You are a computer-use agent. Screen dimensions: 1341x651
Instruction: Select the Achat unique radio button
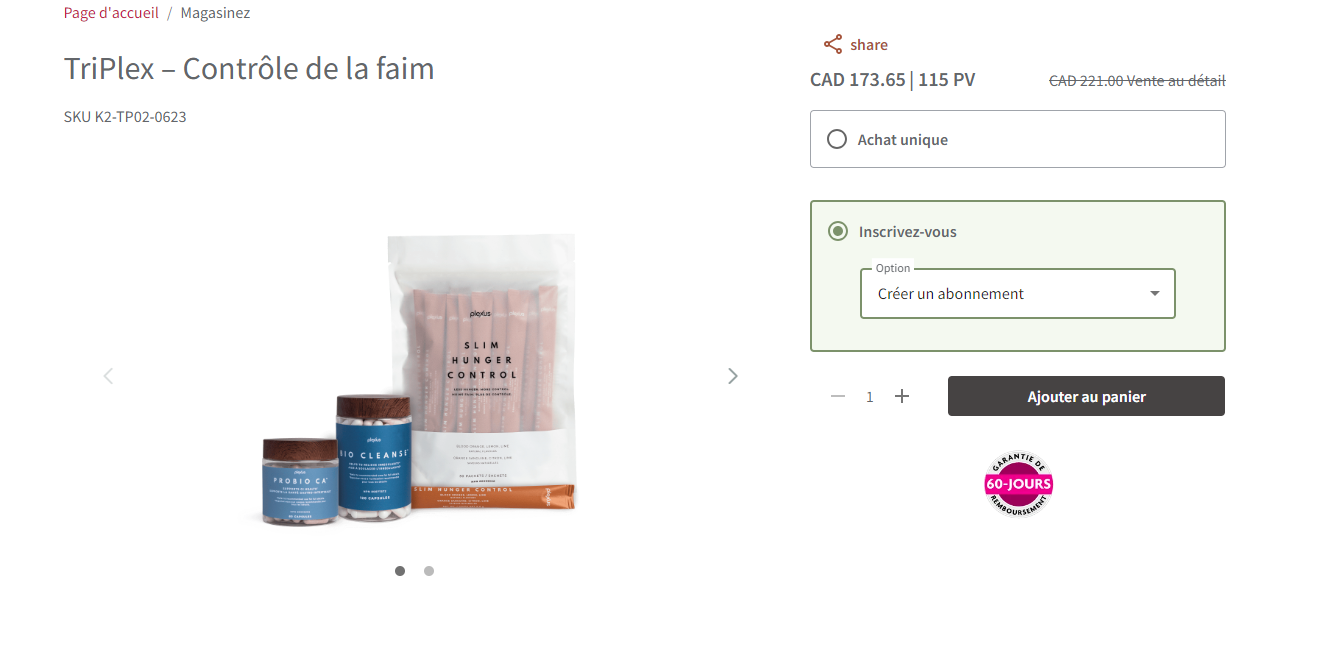click(x=837, y=139)
